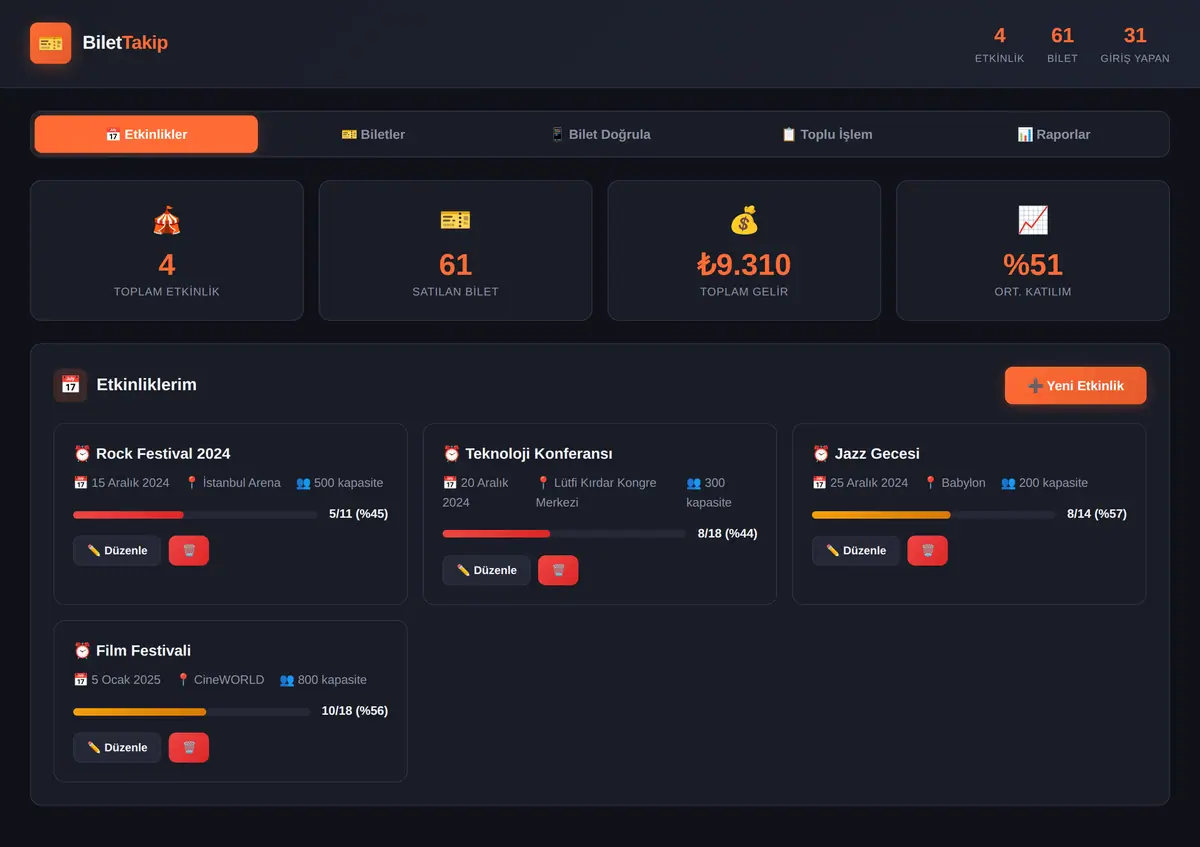Delete the Rock Festival 2024 event
The height and width of the screenshot is (847, 1200).
[x=189, y=551]
